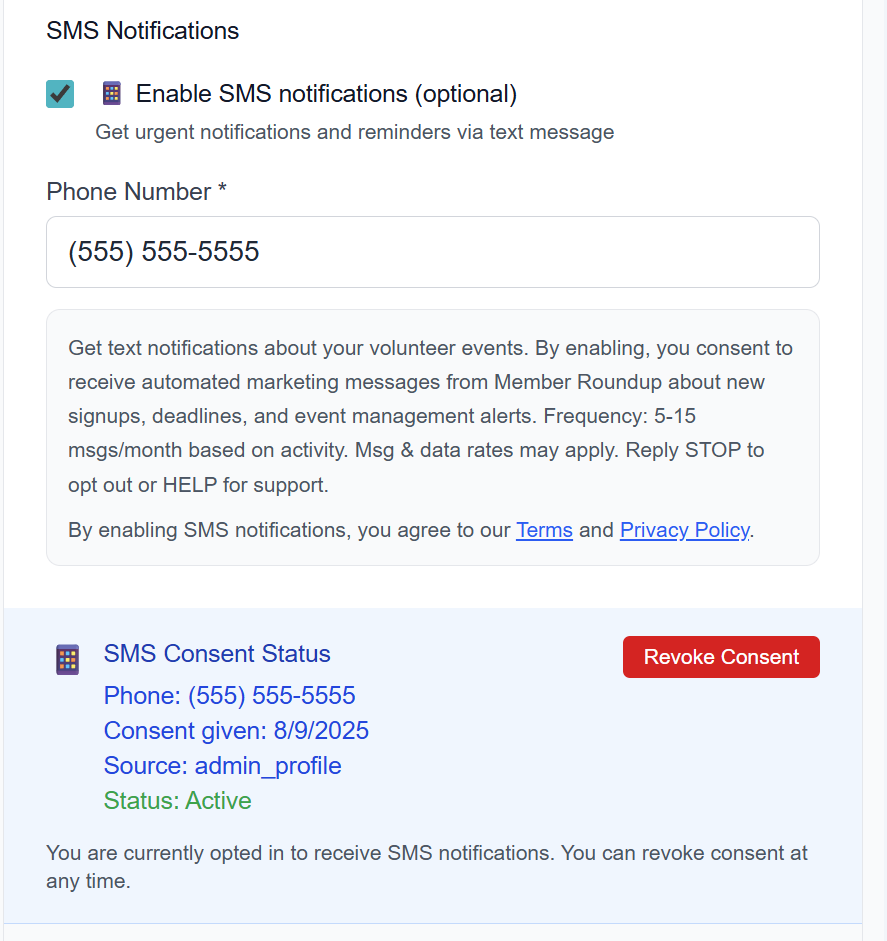Click the Status: Active text
Viewport: 887px width, 941px height.
(x=178, y=801)
